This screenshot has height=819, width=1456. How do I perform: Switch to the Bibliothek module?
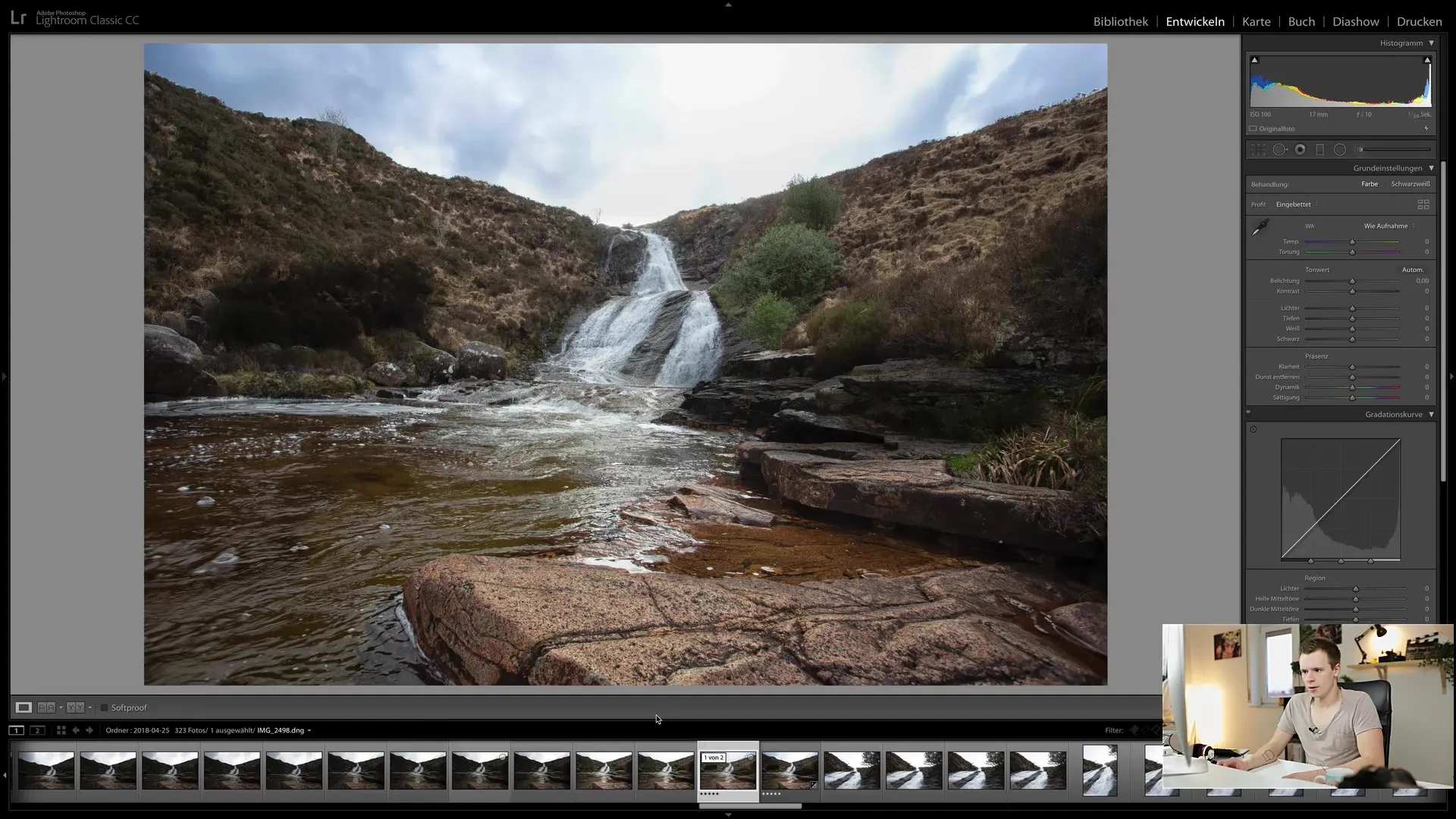tap(1120, 22)
